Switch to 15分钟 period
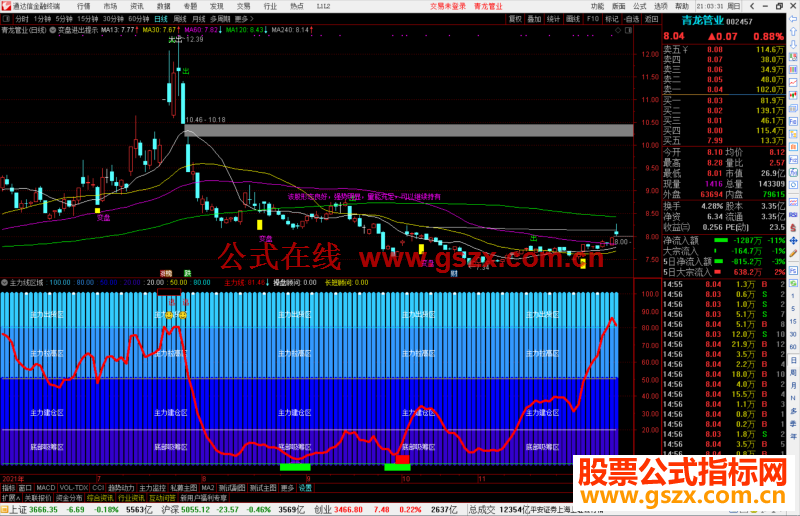800x516 pixels. click(87, 19)
